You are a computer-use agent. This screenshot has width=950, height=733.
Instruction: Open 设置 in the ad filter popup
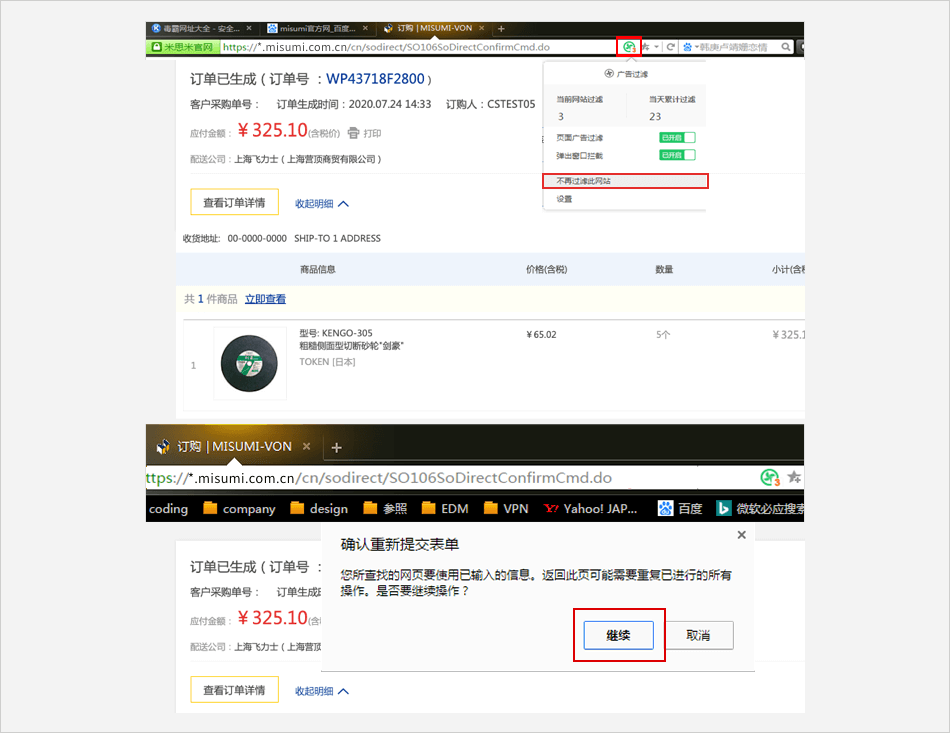coord(565,199)
